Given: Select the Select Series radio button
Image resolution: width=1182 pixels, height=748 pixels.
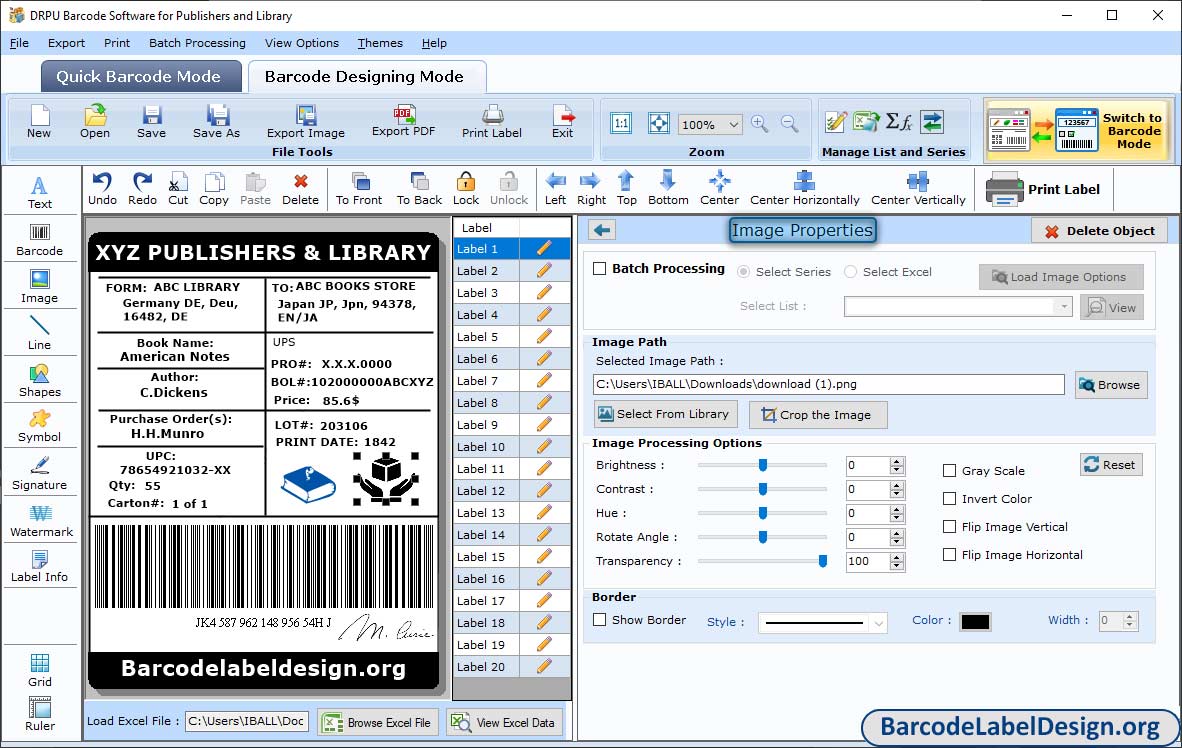Looking at the screenshot, I should coord(743,271).
